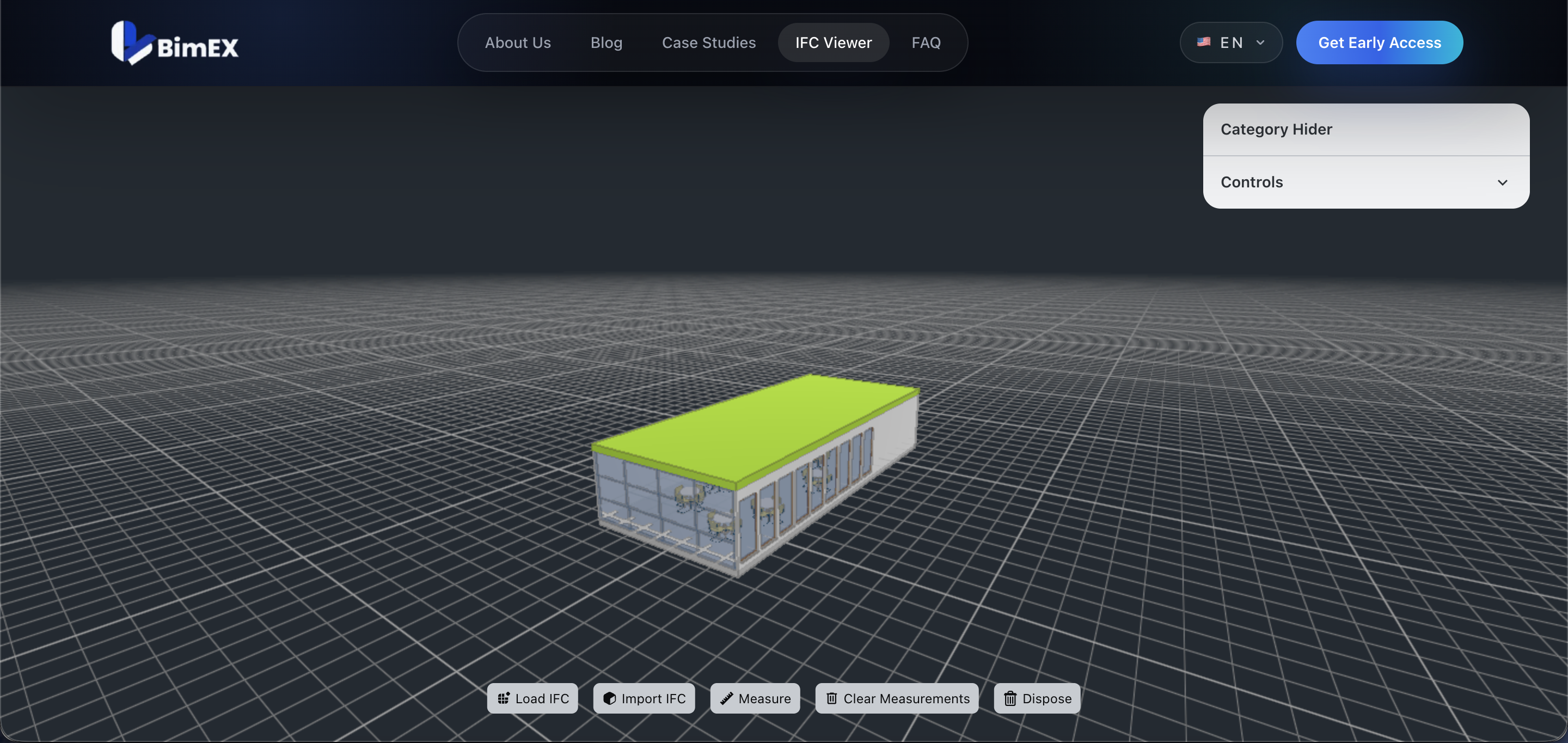This screenshot has width=1568, height=743.
Task: Expand the Controls section chevron
Action: point(1502,182)
